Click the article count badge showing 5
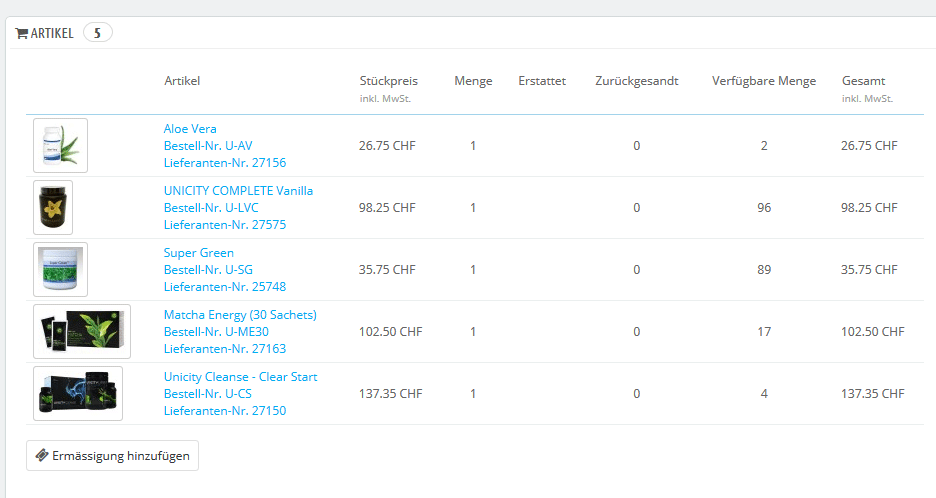936x498 pixels. tap(97, 33)
